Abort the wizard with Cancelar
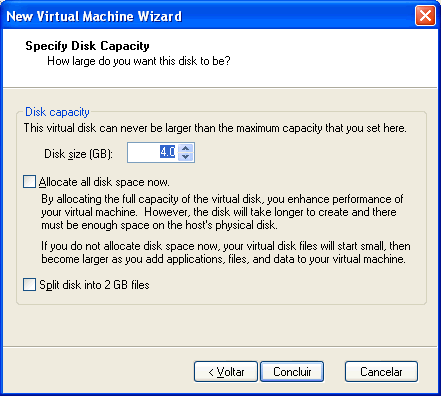The width and height of the screenshot is (441, 396). pyautogui.click(x=381, y=372)
